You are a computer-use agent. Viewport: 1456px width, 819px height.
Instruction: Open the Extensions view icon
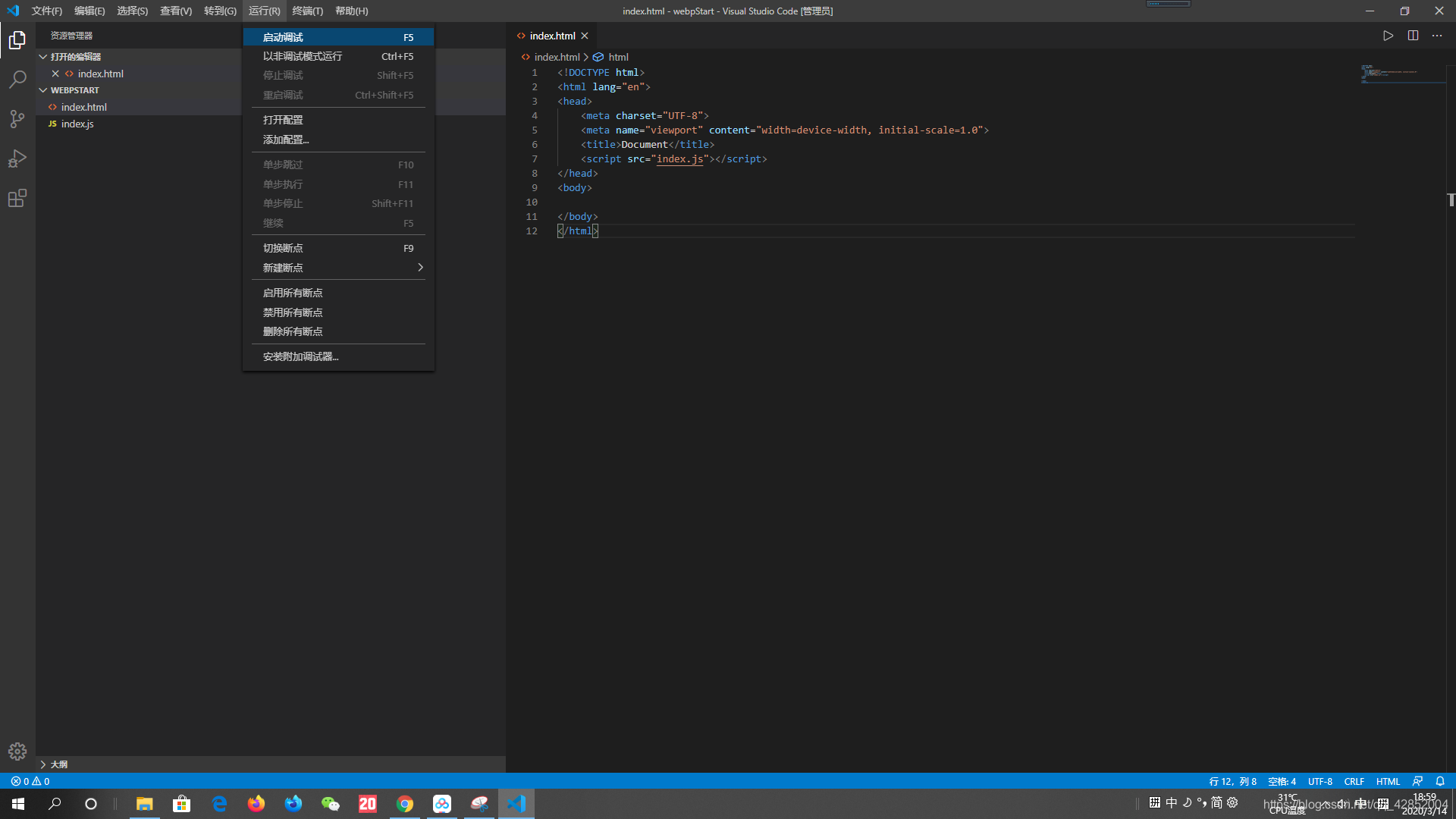pyautogui.click(x=17, y=199)
